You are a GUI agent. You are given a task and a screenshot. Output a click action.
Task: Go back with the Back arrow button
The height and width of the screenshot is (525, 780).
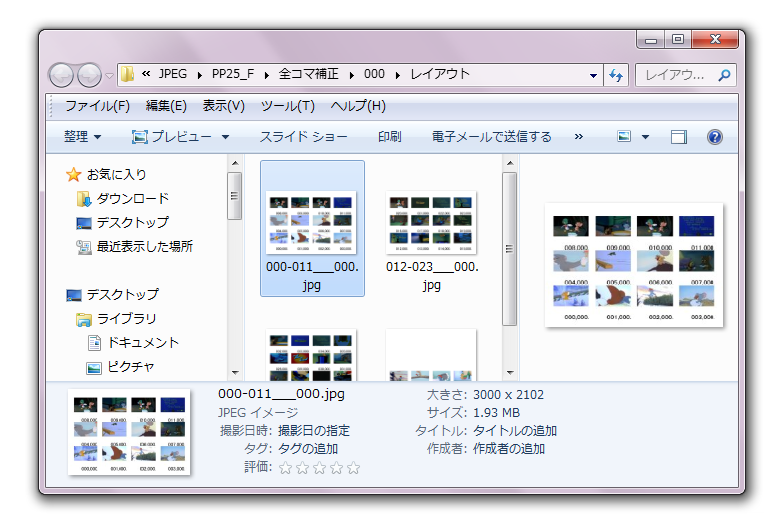pos(61,76)
